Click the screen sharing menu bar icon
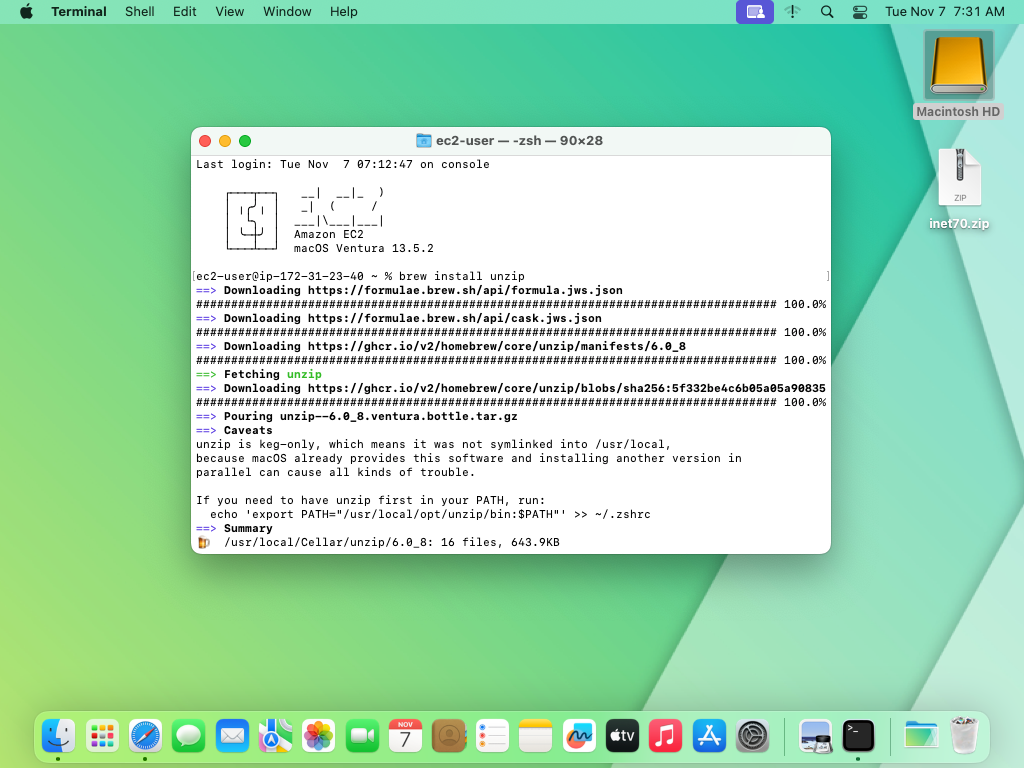Viewport: 1024px width, 768px height. click(x=755, y=12)
